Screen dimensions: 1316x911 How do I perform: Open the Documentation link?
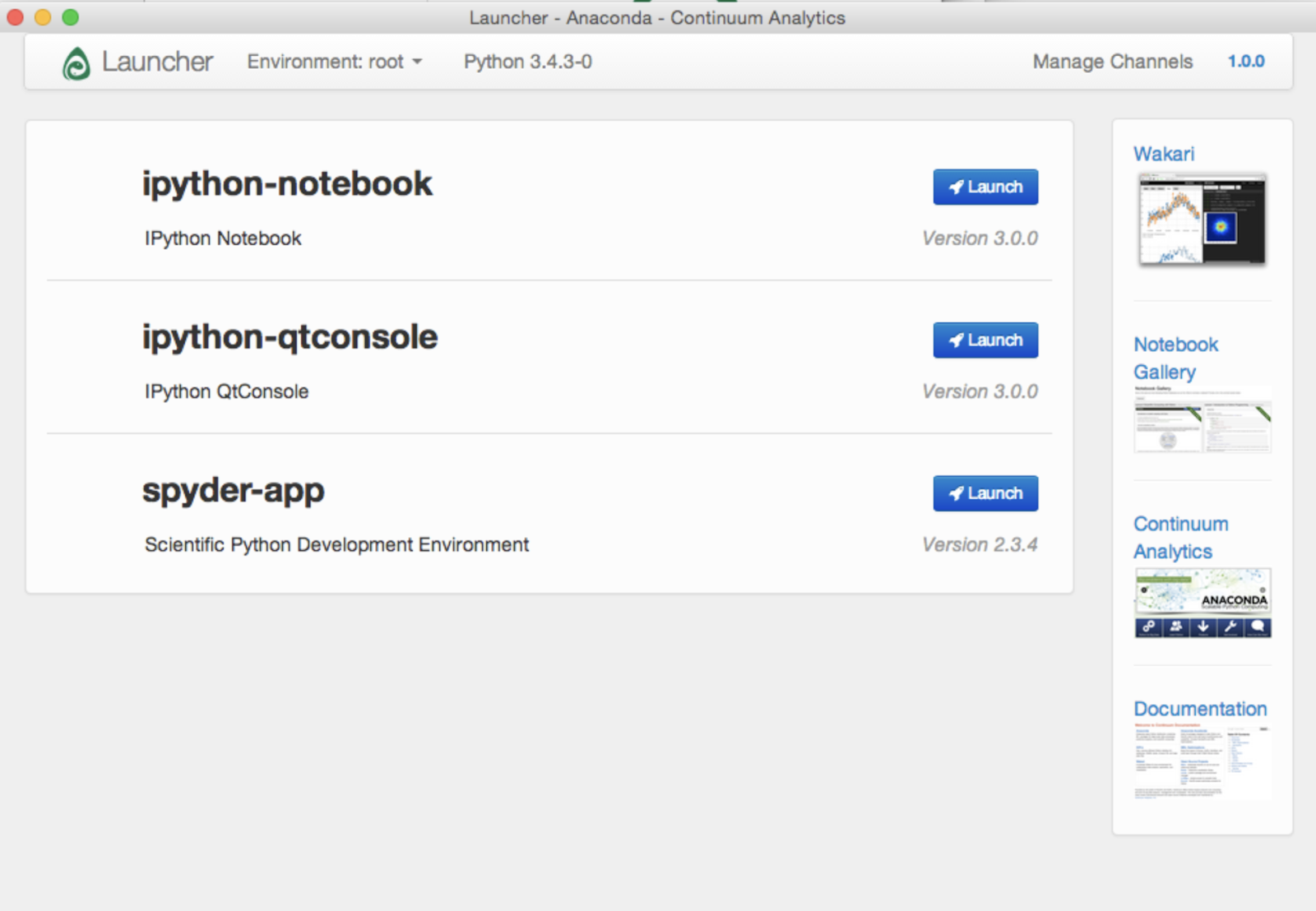click(1200, 709)
